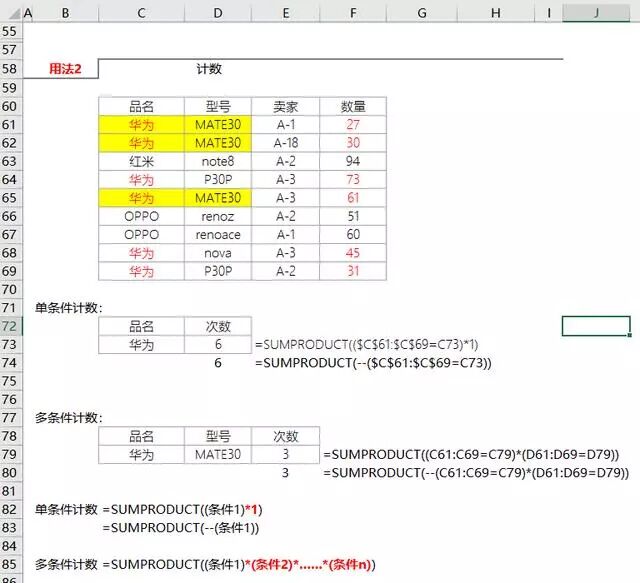Click P30P cell in row 69

point(218,271)
